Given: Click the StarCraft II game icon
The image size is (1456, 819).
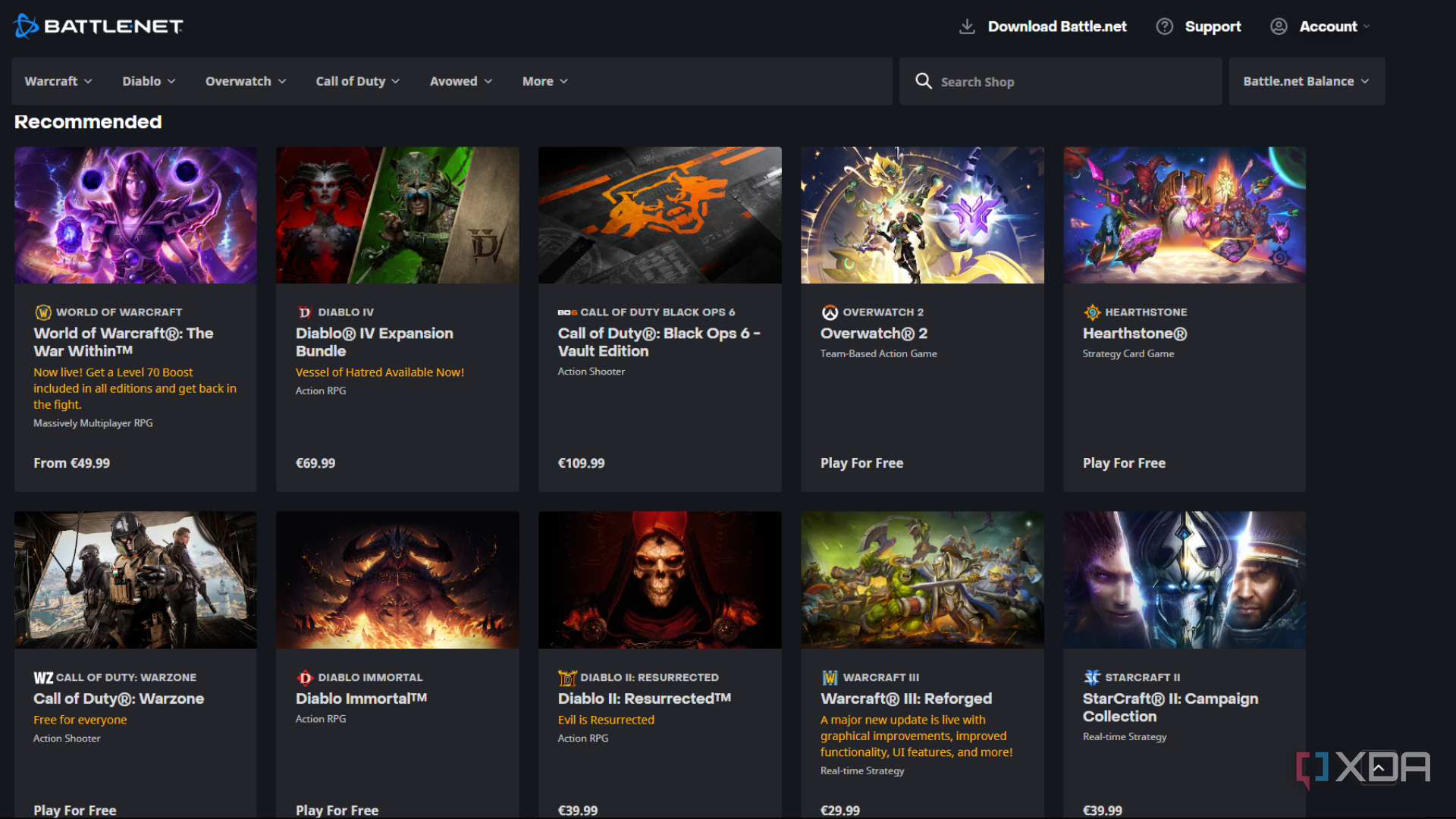Looking at the screenshot, I should click(x=1092, y=678).
